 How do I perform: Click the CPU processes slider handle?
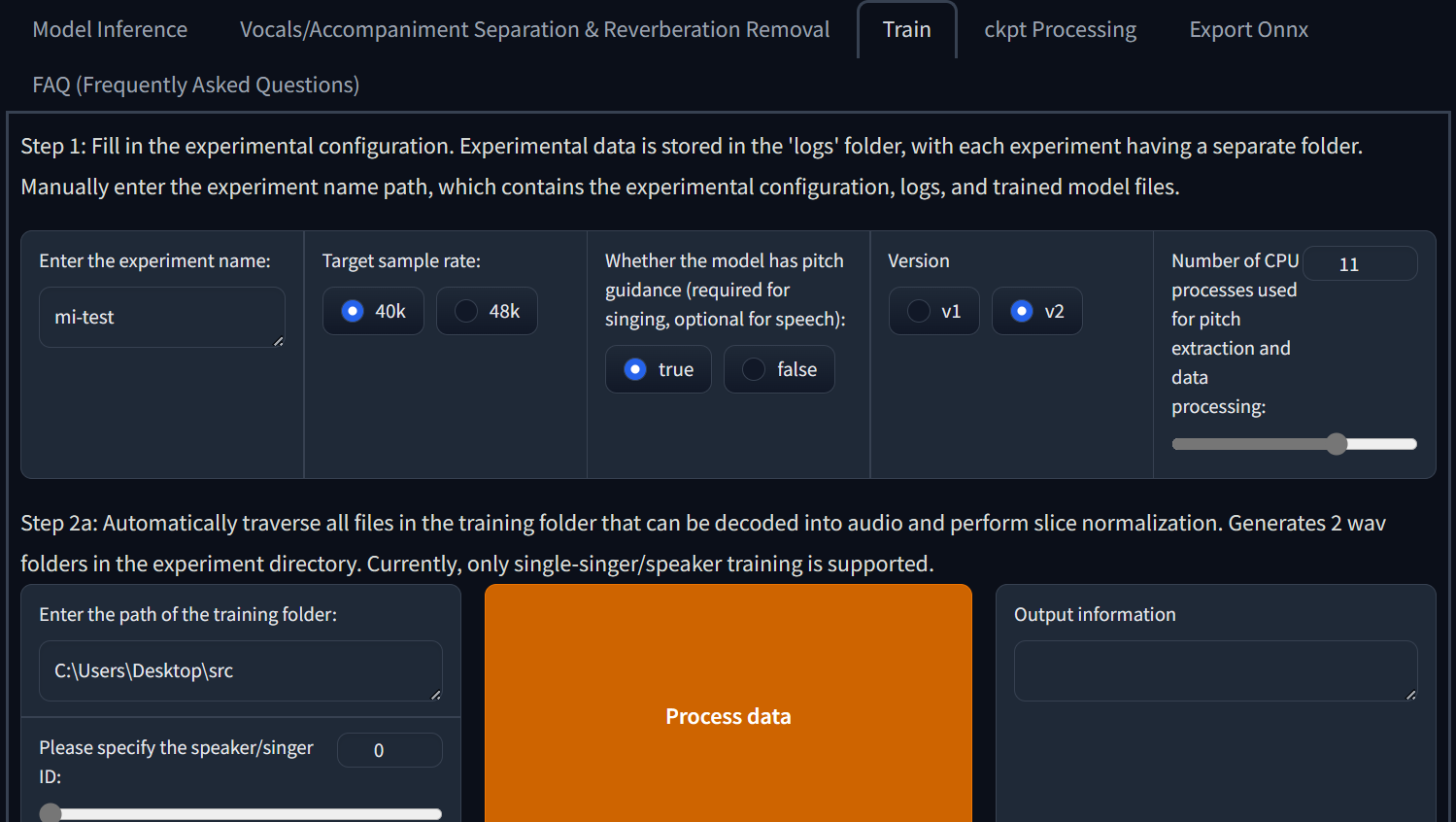point(1337,444)
